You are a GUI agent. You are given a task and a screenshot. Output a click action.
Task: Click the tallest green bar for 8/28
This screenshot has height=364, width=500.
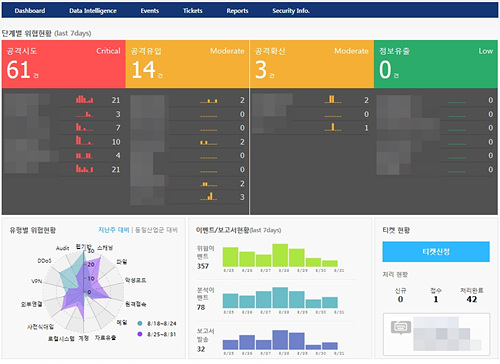(x=280, y=255)
